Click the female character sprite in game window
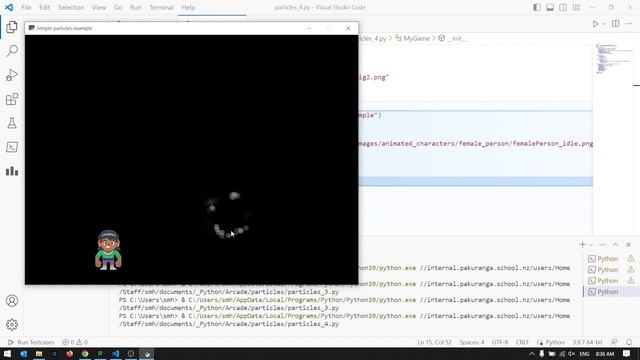This screenshot has width=640, height=360. pos(108,250)
